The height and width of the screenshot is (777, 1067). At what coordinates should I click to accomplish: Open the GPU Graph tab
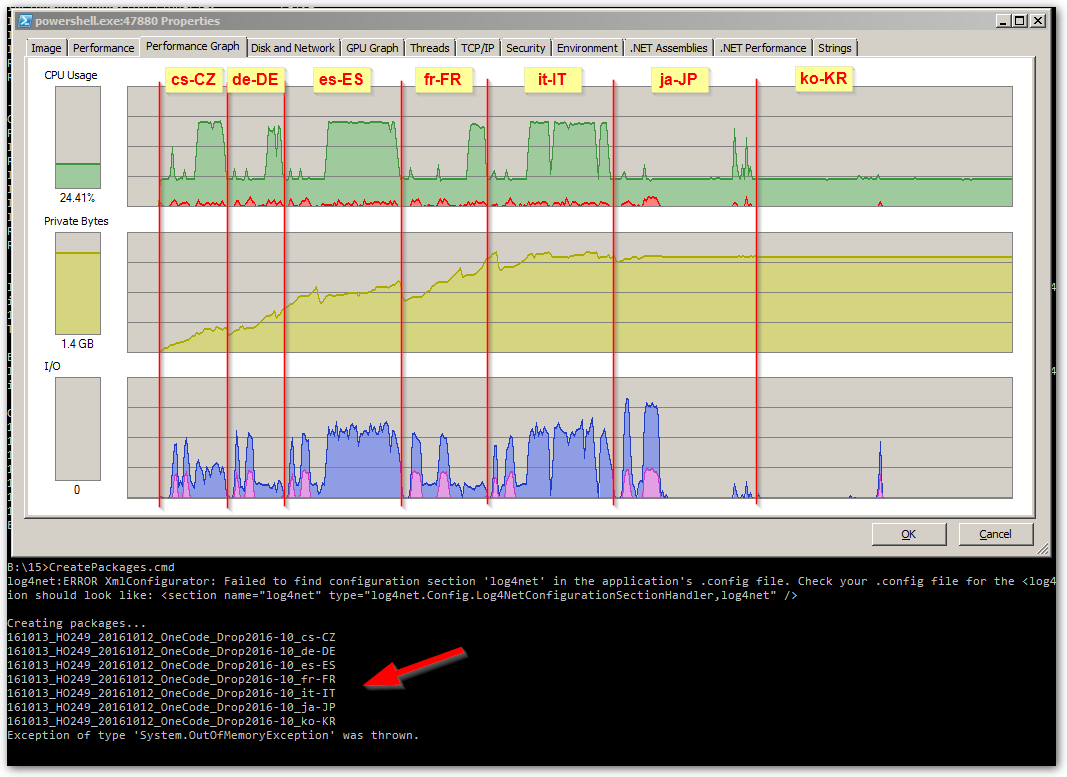pos(372,48)
